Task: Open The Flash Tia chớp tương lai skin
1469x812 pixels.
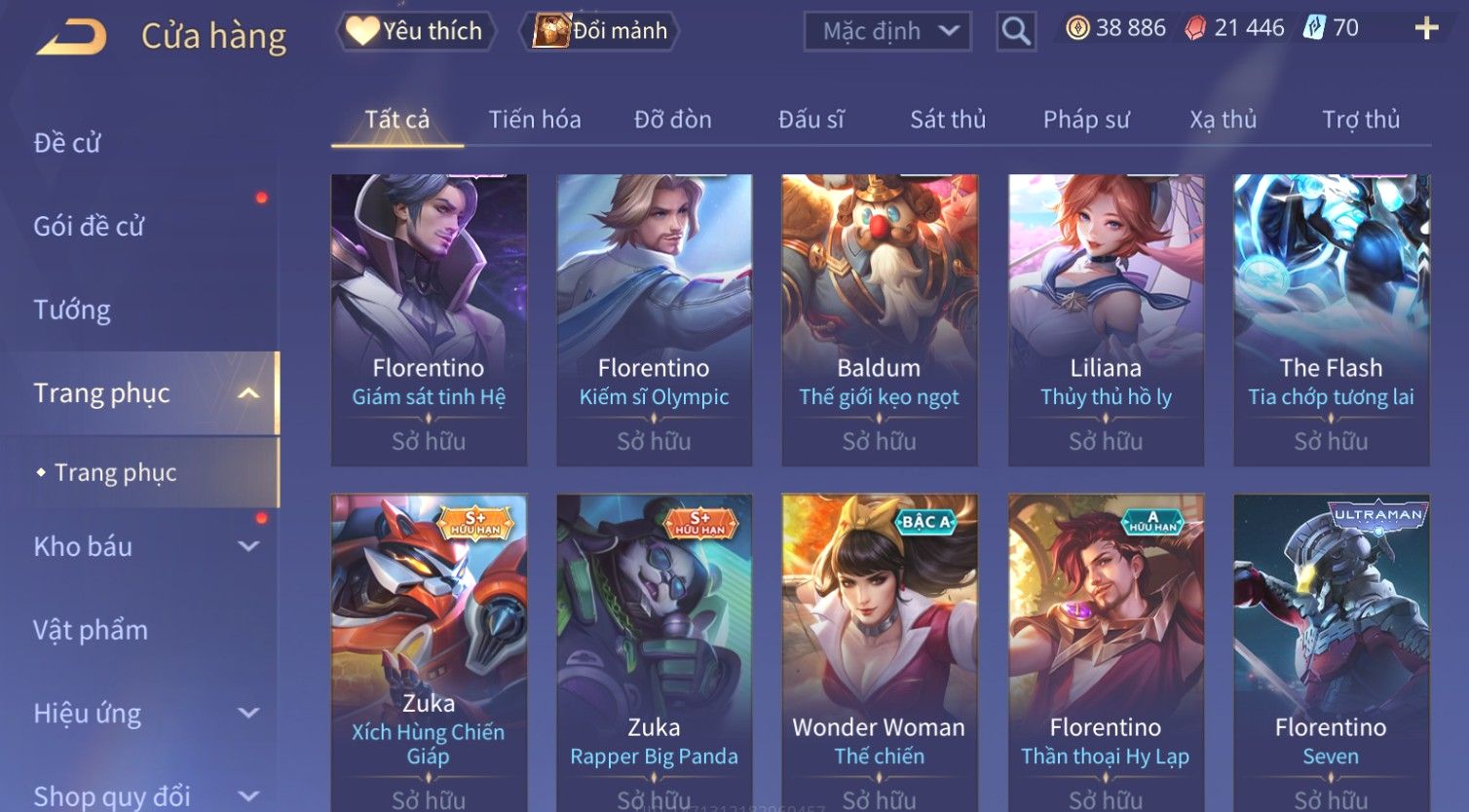Action: (1332, 320)
